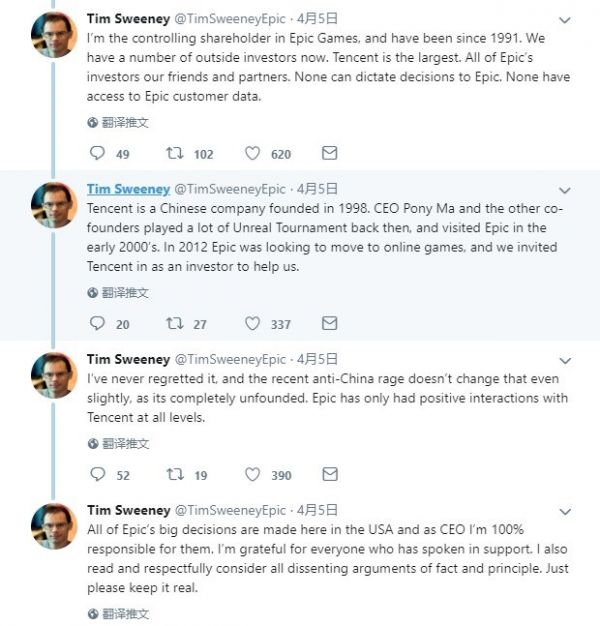The width and height of the screenshot is (600, 626).
Task: Like the tweet with 620 likes
Action: pos(253,154)
